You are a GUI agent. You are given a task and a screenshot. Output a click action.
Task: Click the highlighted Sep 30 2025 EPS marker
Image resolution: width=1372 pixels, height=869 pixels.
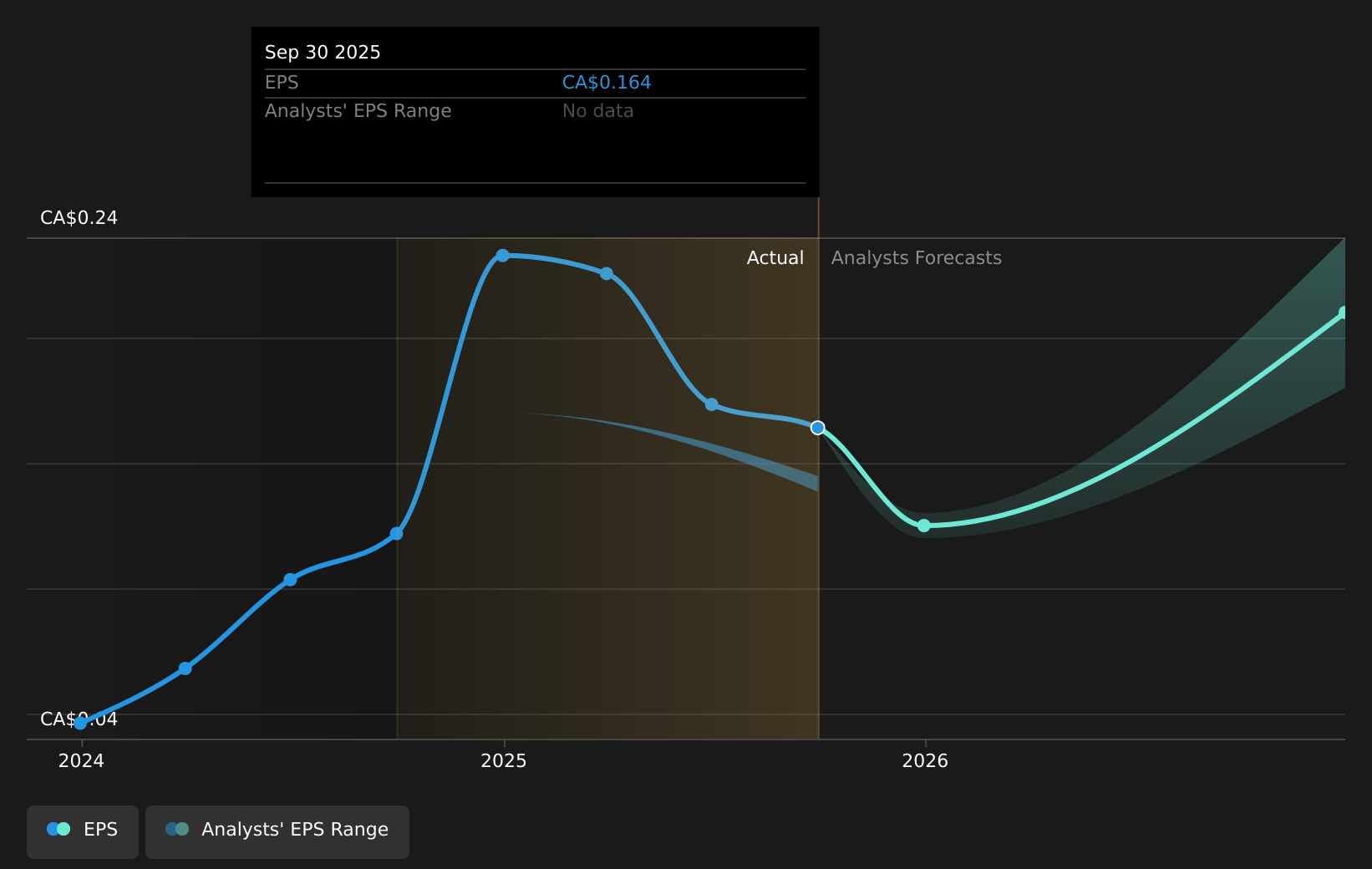pyautogui.click(x=817, y=428)
